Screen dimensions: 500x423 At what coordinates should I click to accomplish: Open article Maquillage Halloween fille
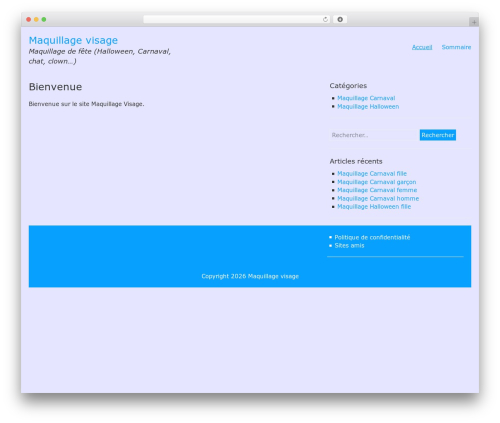tap(374, 207)
